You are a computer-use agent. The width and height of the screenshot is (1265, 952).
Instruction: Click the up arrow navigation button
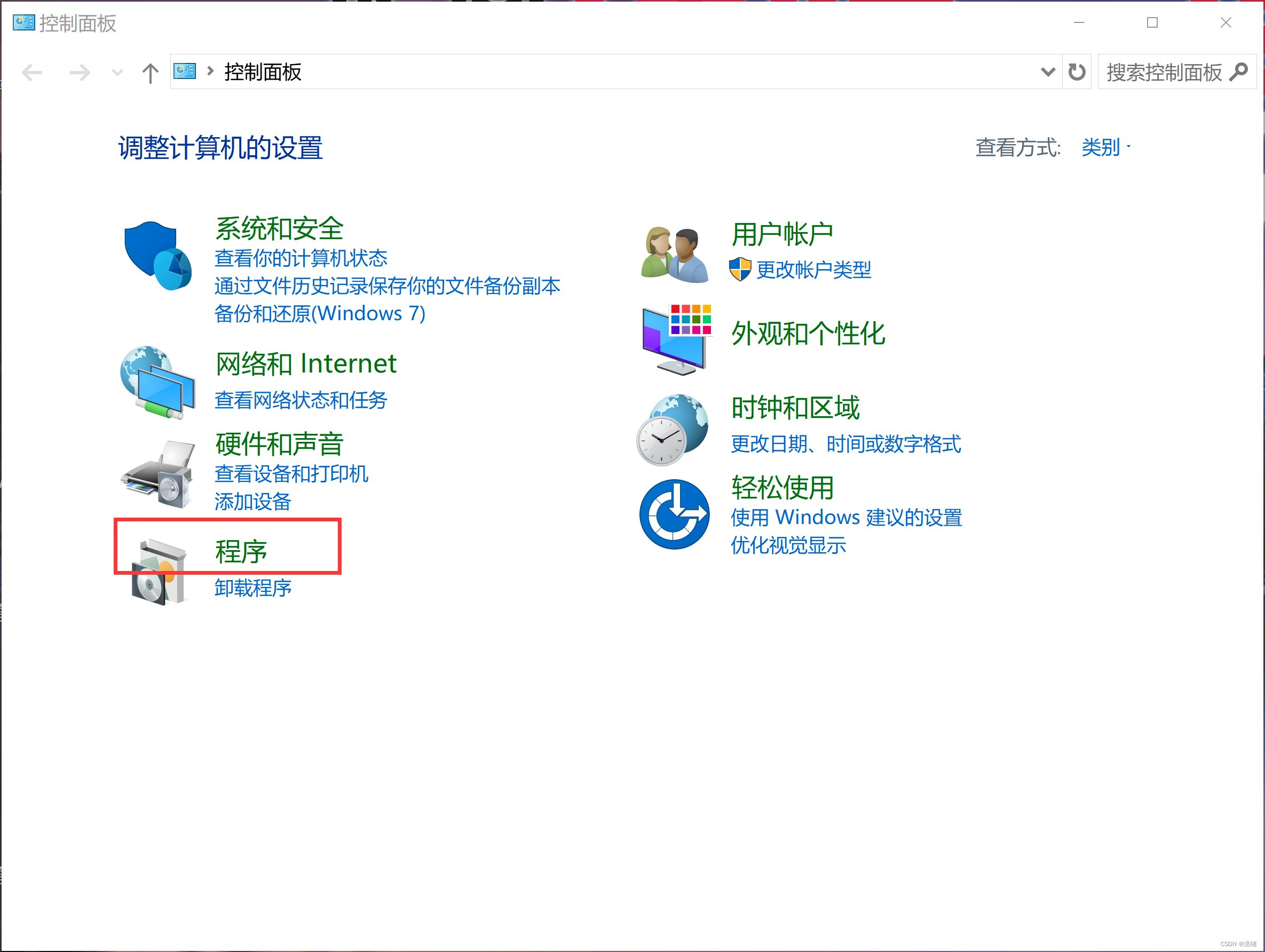(150, 73)
